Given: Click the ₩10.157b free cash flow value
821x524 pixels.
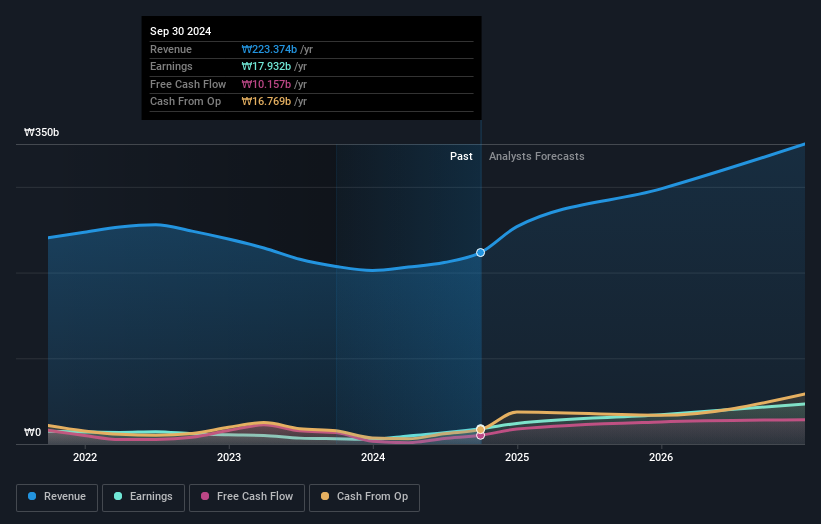Looking at the screenshot, I should click(x=266, y=84).
